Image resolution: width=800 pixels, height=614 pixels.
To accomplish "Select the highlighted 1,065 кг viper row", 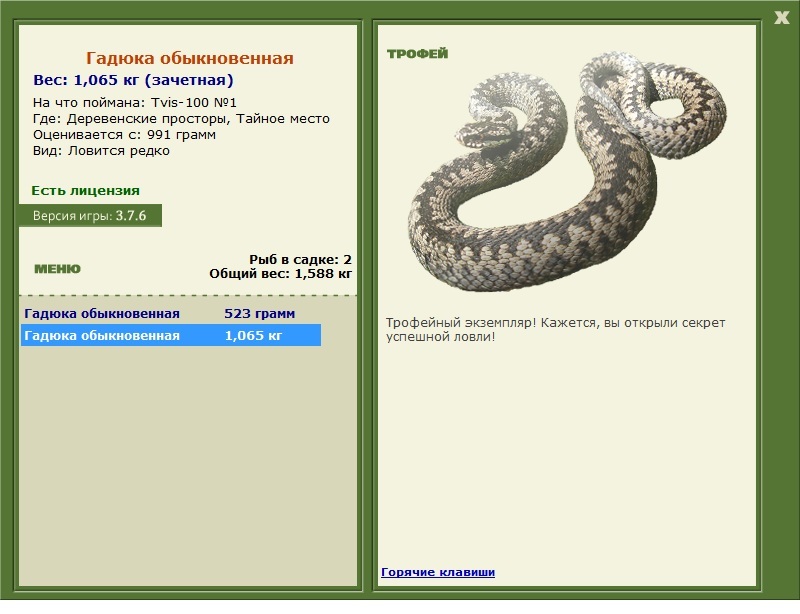I will click(x=170, y=335).
